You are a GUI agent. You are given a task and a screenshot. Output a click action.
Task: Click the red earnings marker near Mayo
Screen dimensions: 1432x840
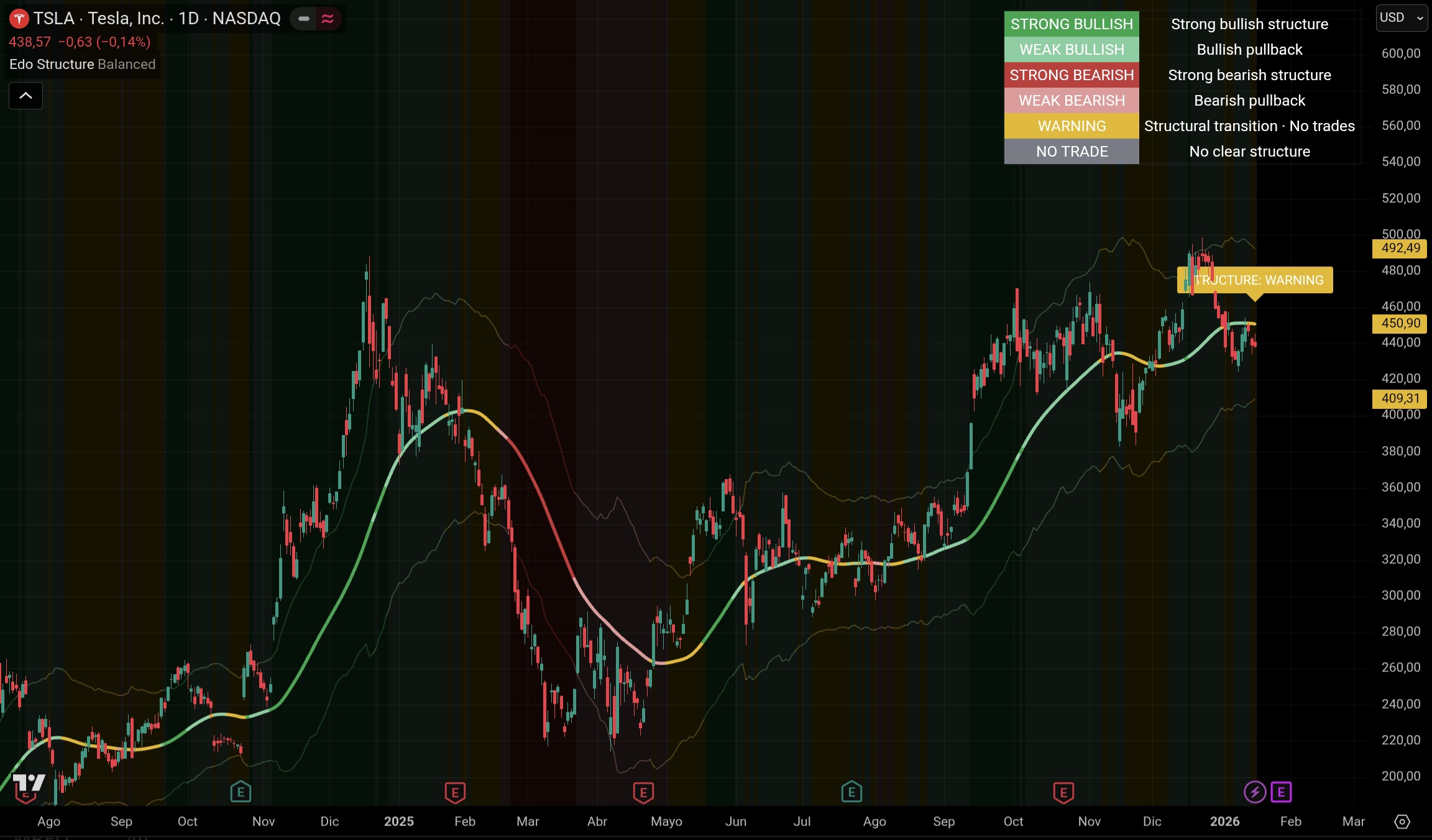[643, 792]
